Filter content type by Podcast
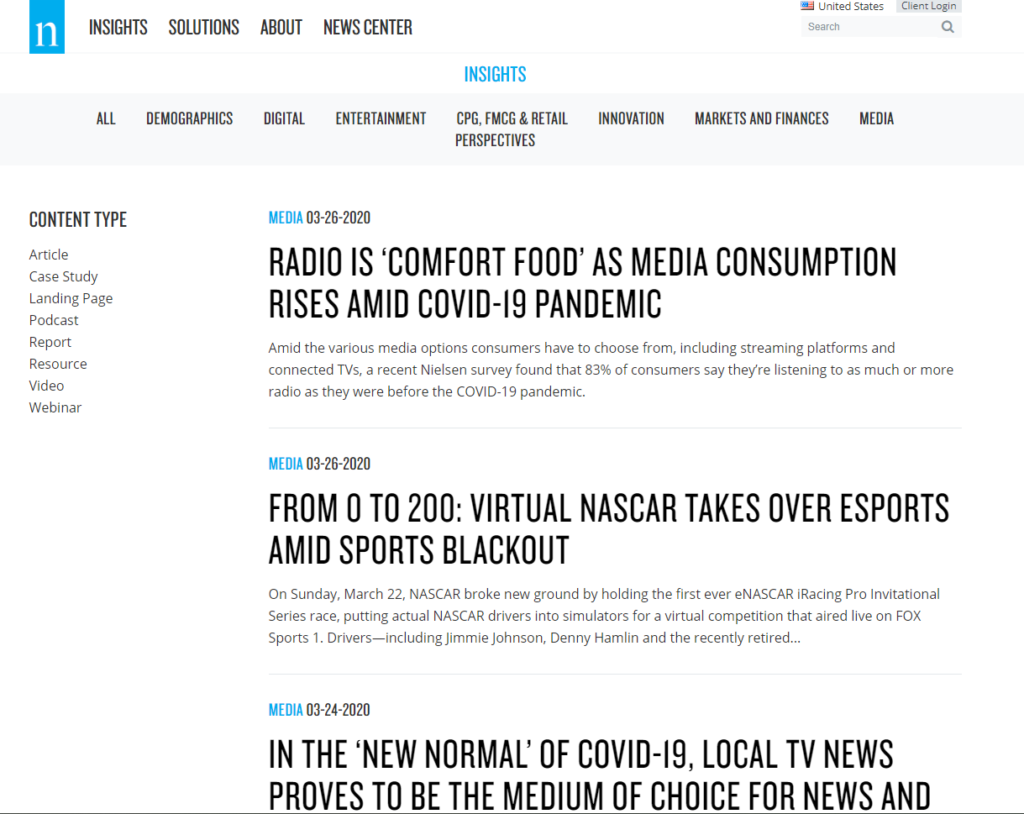The image size is (1024, 814). (x=54, y=320)
